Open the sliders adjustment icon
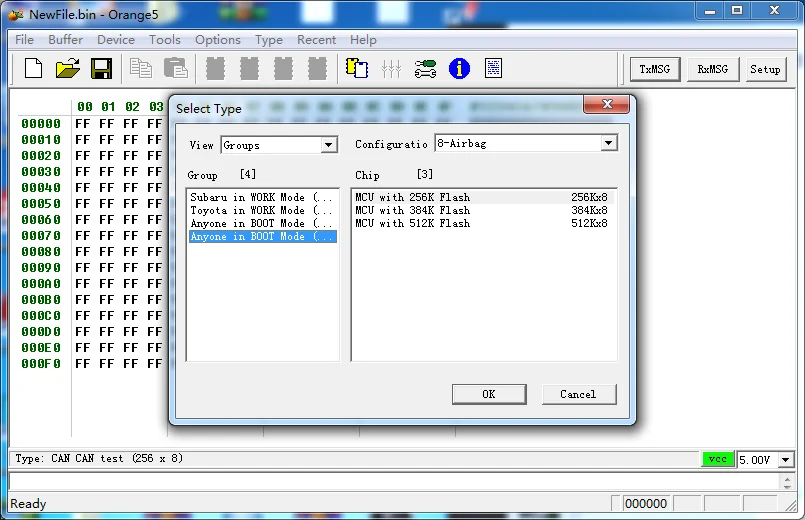805x520 pixels. 391,69
